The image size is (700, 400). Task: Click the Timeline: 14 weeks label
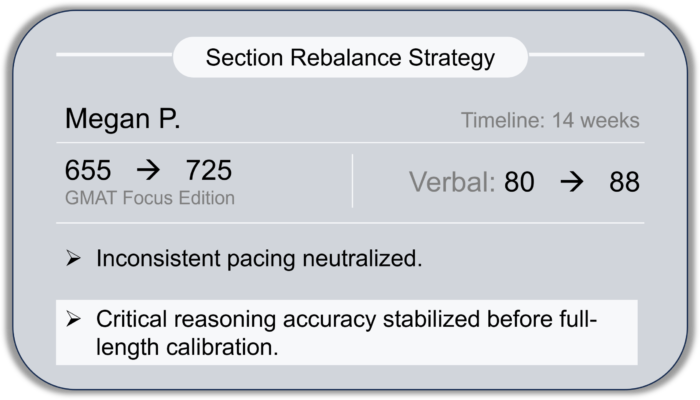click(549, 121)
